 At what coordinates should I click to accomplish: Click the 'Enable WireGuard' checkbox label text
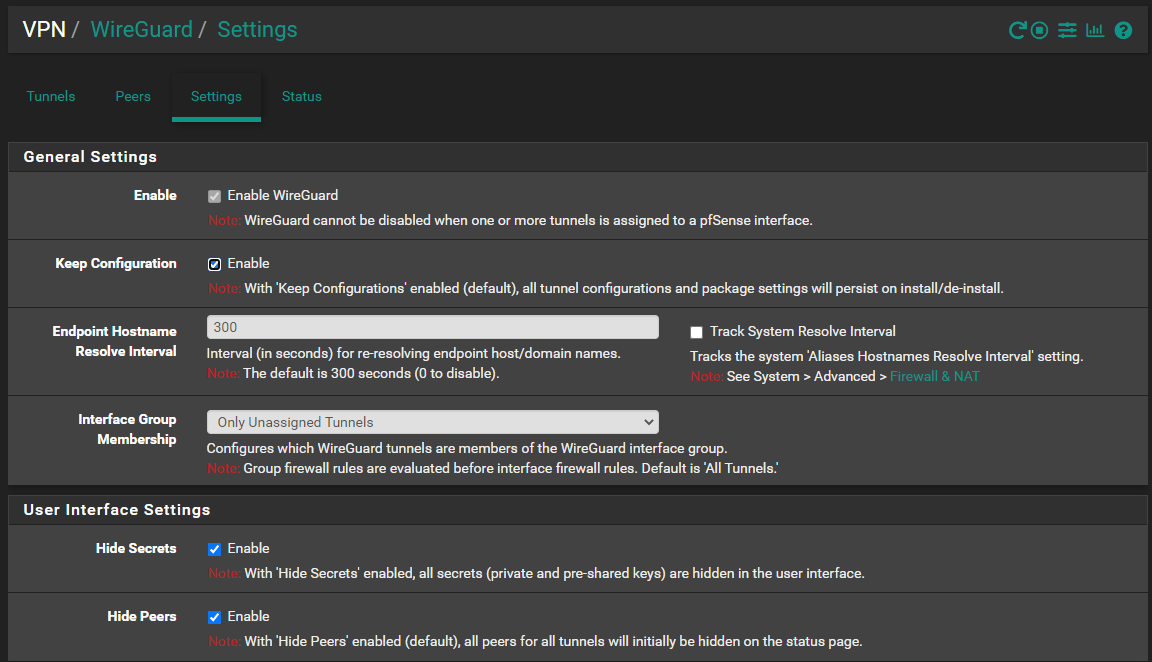pyautogui.click(x=283, y=195)
